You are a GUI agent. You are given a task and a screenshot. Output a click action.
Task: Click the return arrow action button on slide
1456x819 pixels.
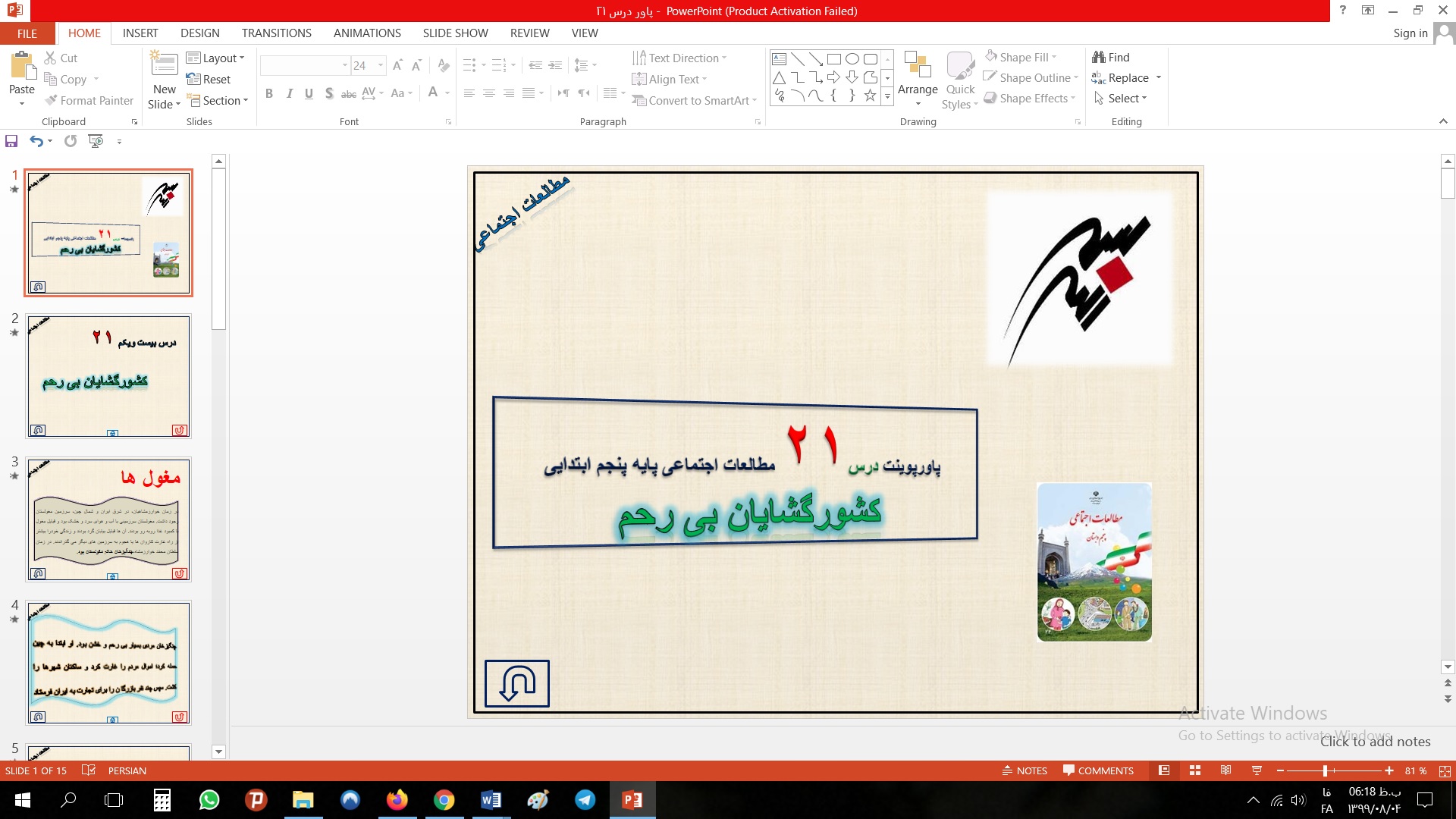pyautogui.click(x=517, y=683)
